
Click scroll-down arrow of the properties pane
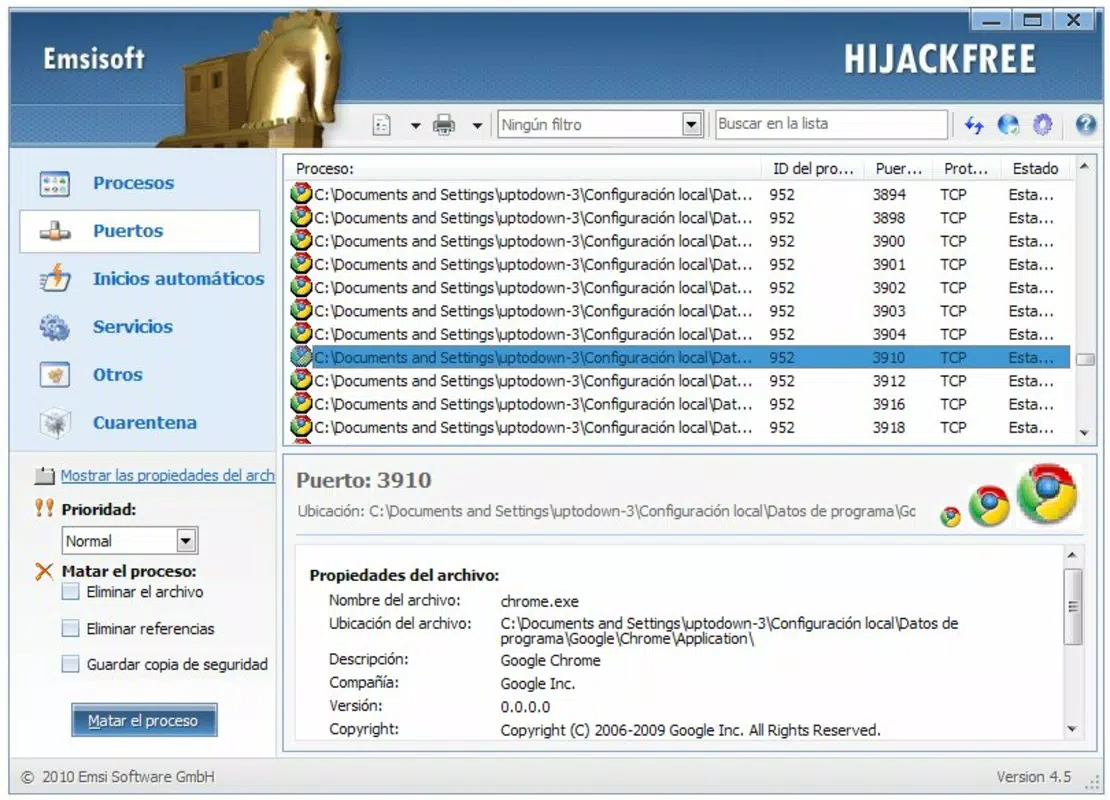pyautogui.click(x=1072, y=728)
